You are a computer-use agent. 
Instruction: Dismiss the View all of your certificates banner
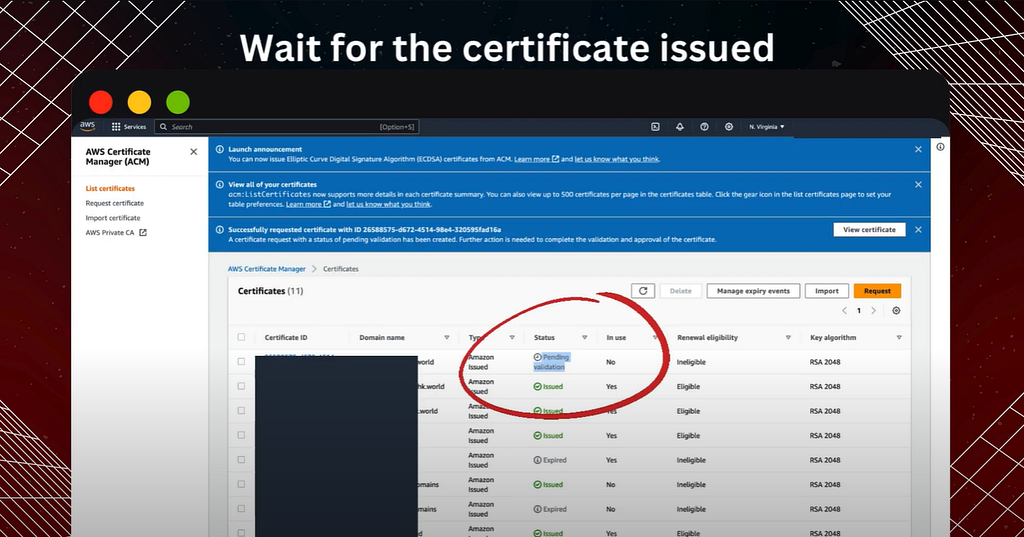click(x=918, y=185)
